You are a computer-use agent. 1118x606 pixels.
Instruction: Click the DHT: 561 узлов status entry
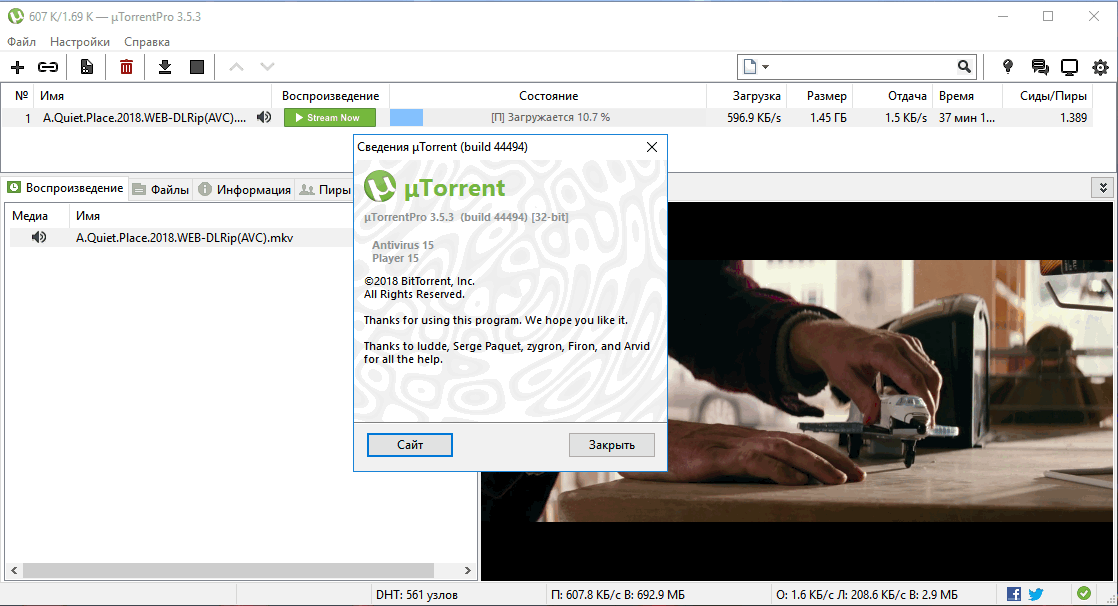[416, 595]
